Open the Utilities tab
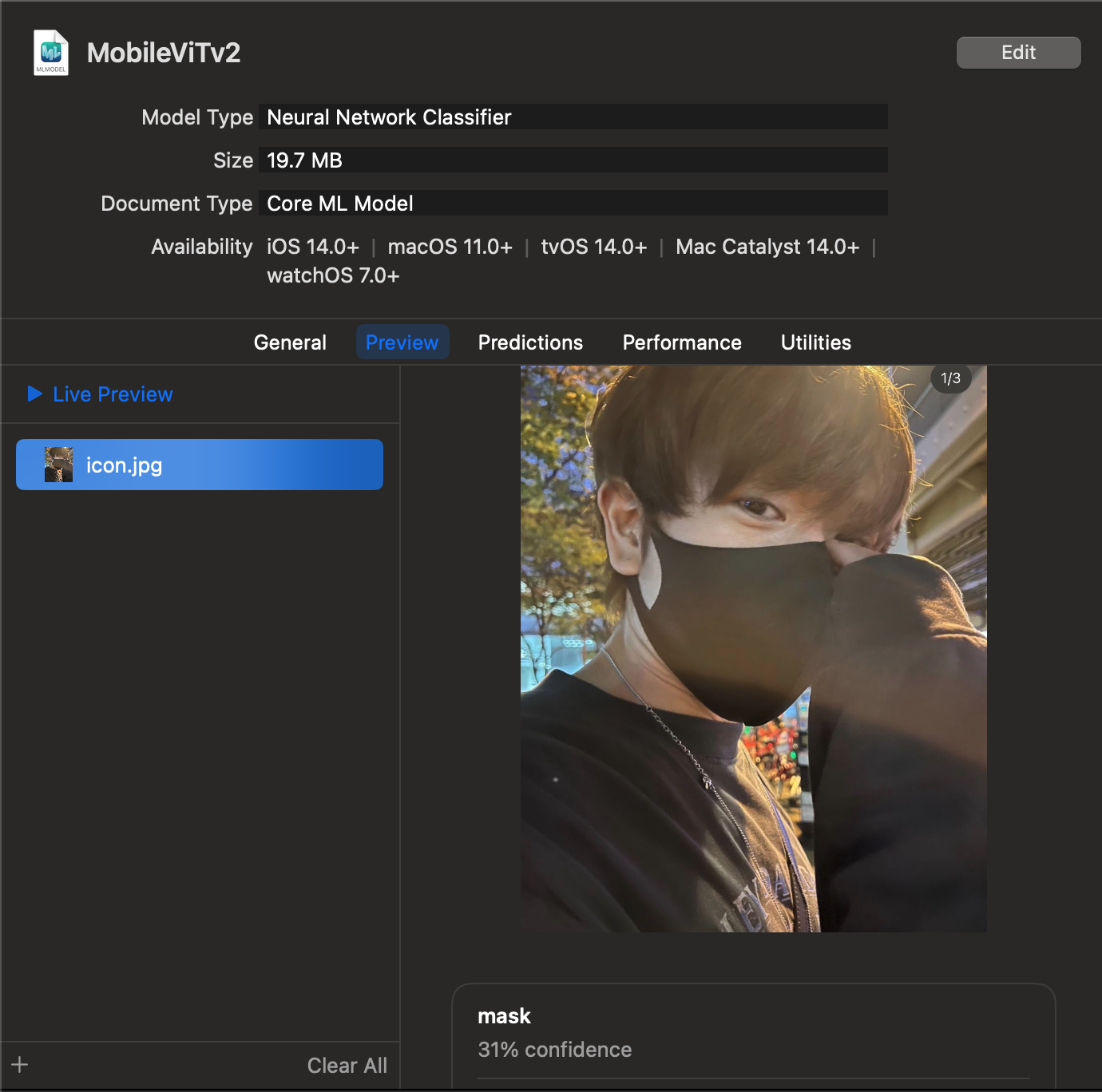Image resolution: width=1102 pixels, height=1092 pixels. 815,342
